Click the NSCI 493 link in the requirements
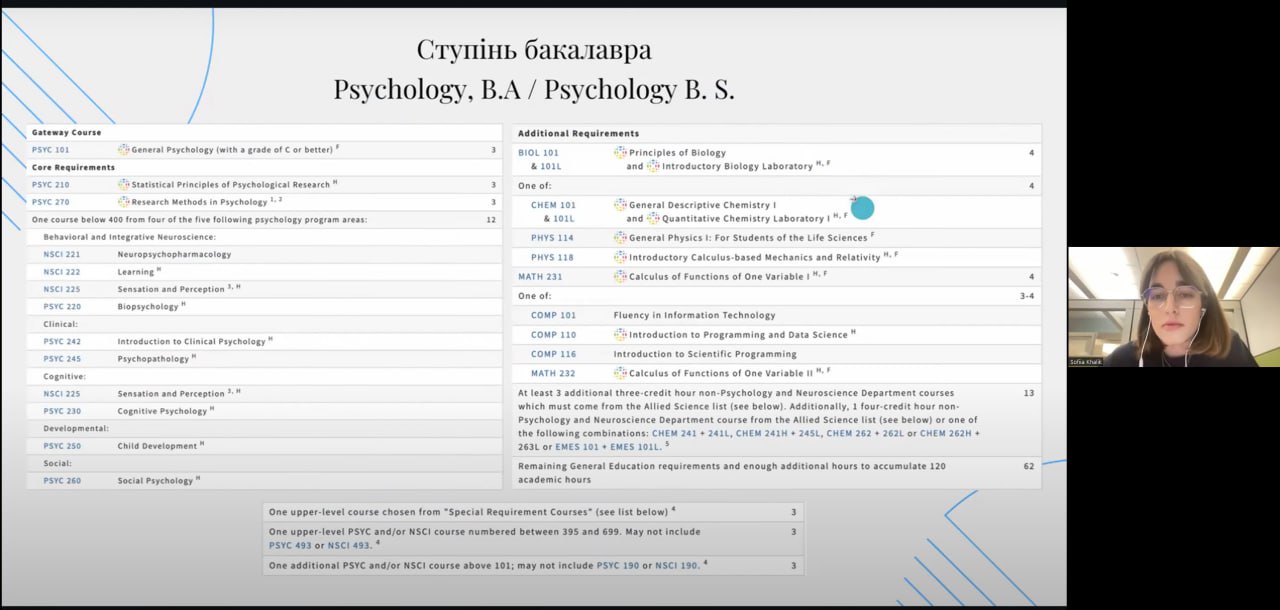The height and width of the screenshot is (610, 1280). click(x=349, y=545)
